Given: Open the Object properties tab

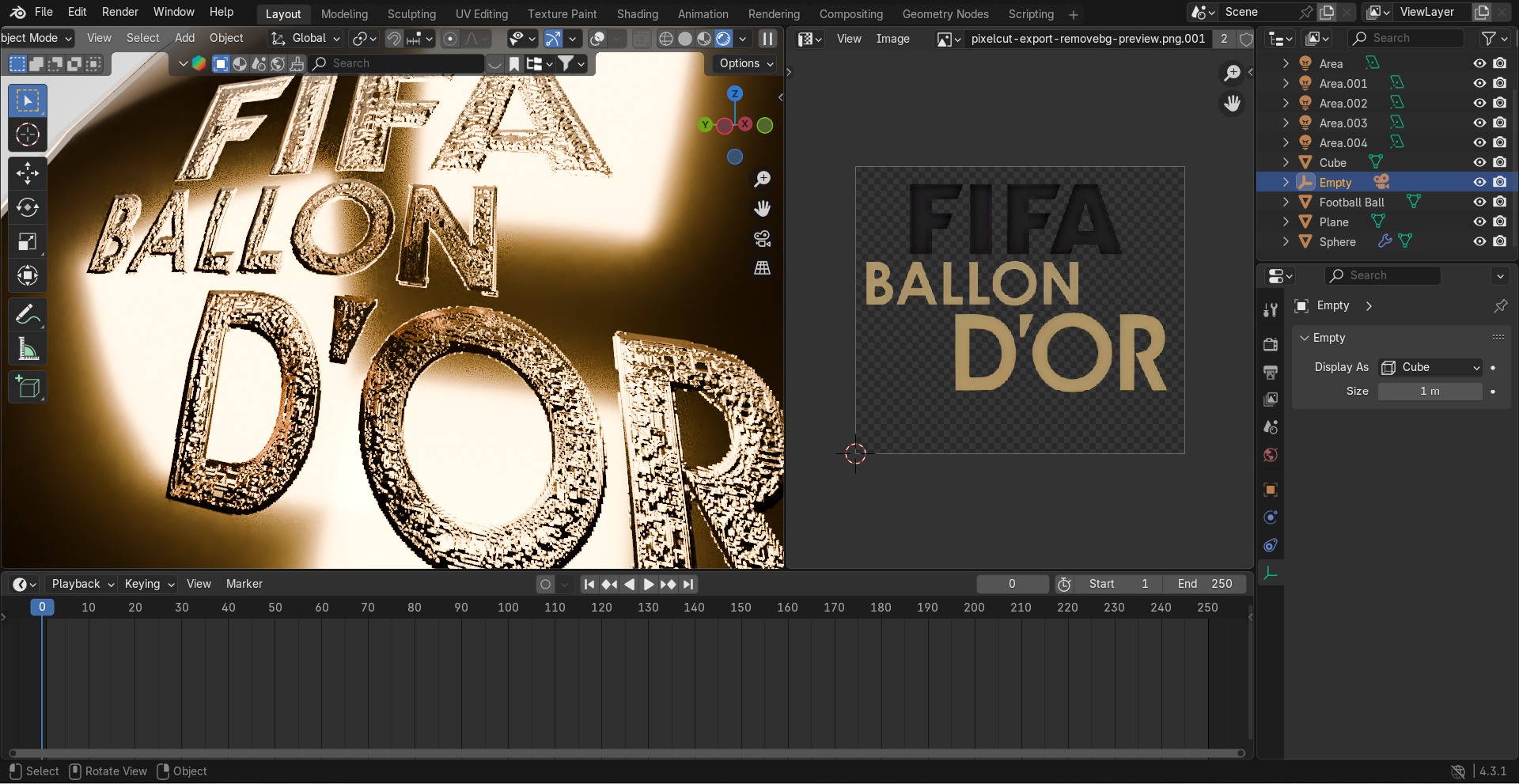Looking at the screenshot, I should (1271, 490).
